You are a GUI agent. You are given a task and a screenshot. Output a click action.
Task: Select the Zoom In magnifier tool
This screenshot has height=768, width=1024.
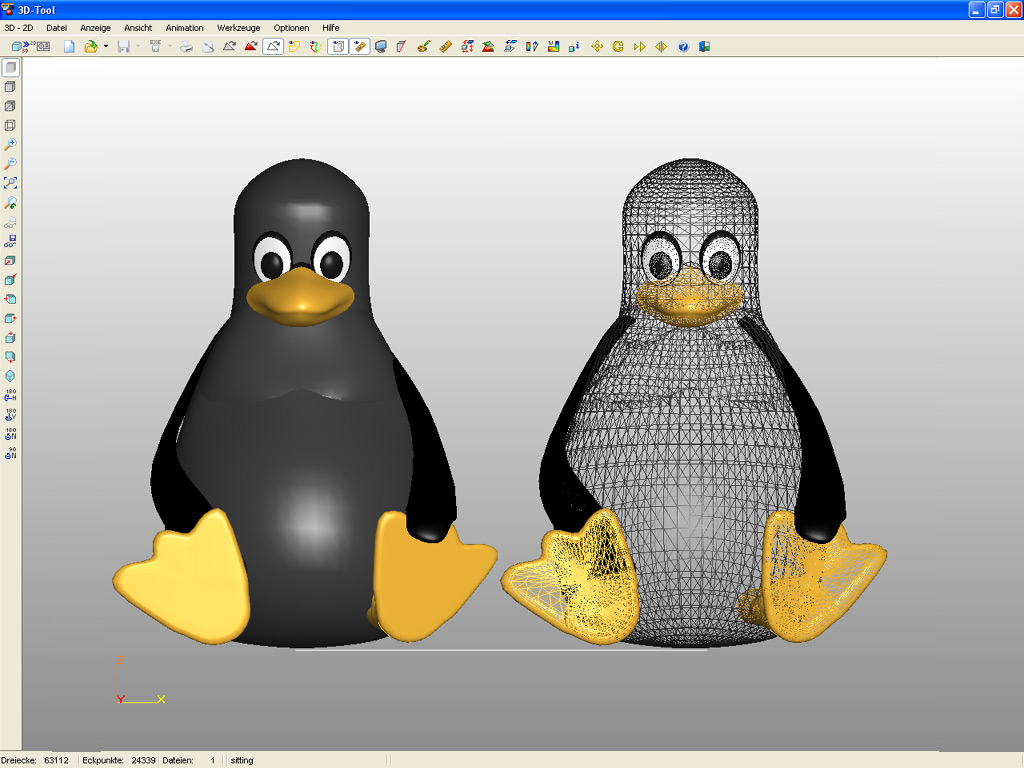click(10, 143)
